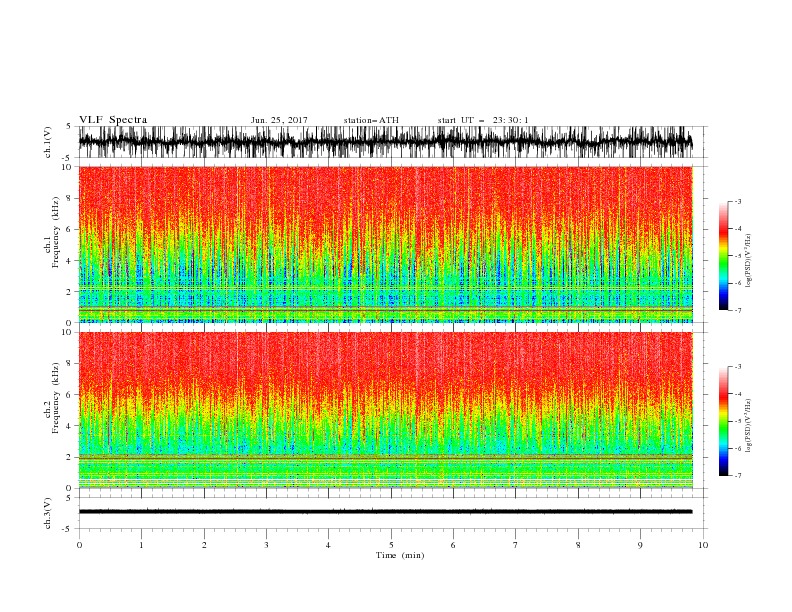Click time-axis tick label "6" at bottom
Image resolution: width=792 pixels, height=612 pixels.
tap(453, 545)
